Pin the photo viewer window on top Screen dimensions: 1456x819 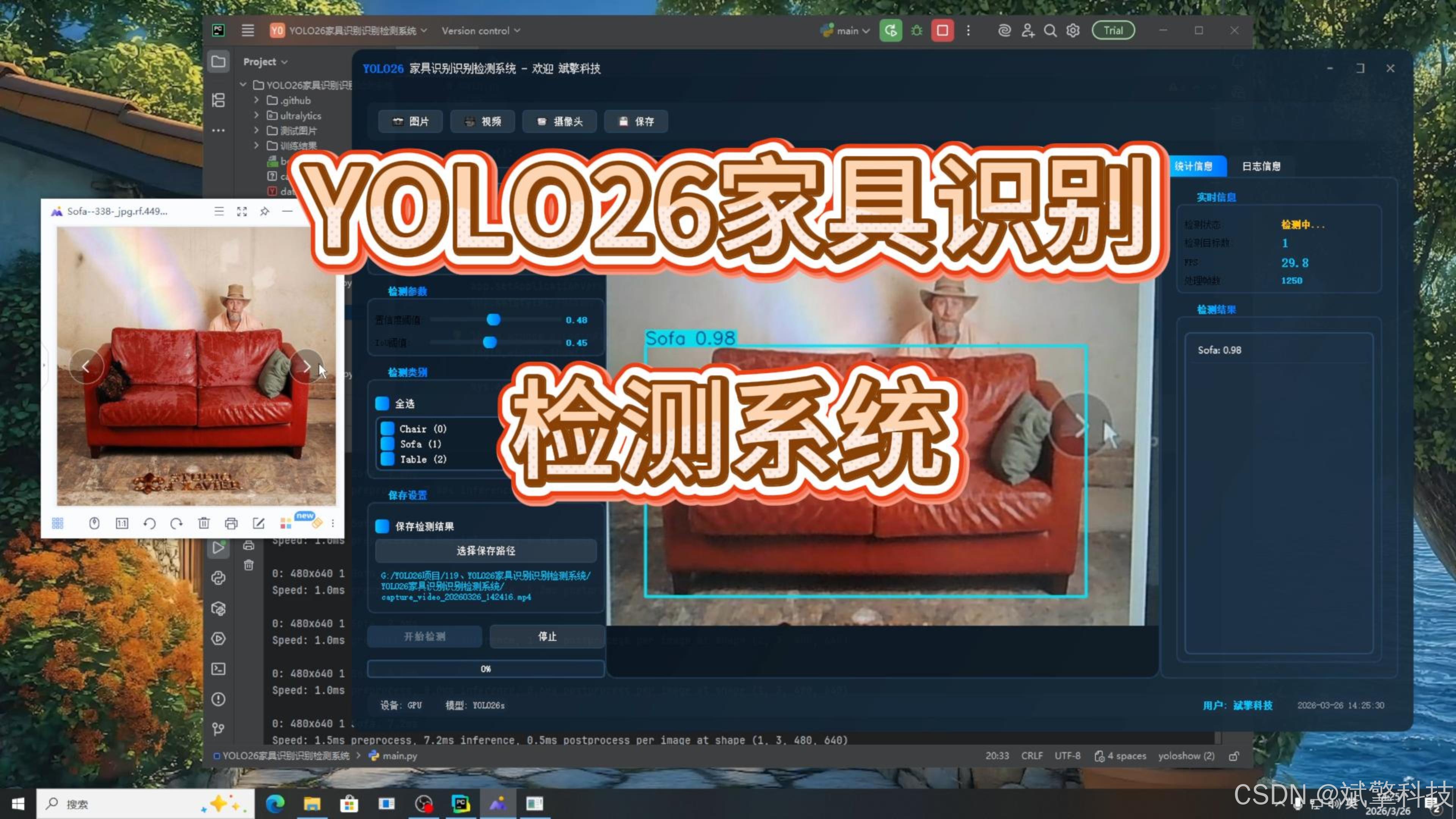tap(264, 212)
